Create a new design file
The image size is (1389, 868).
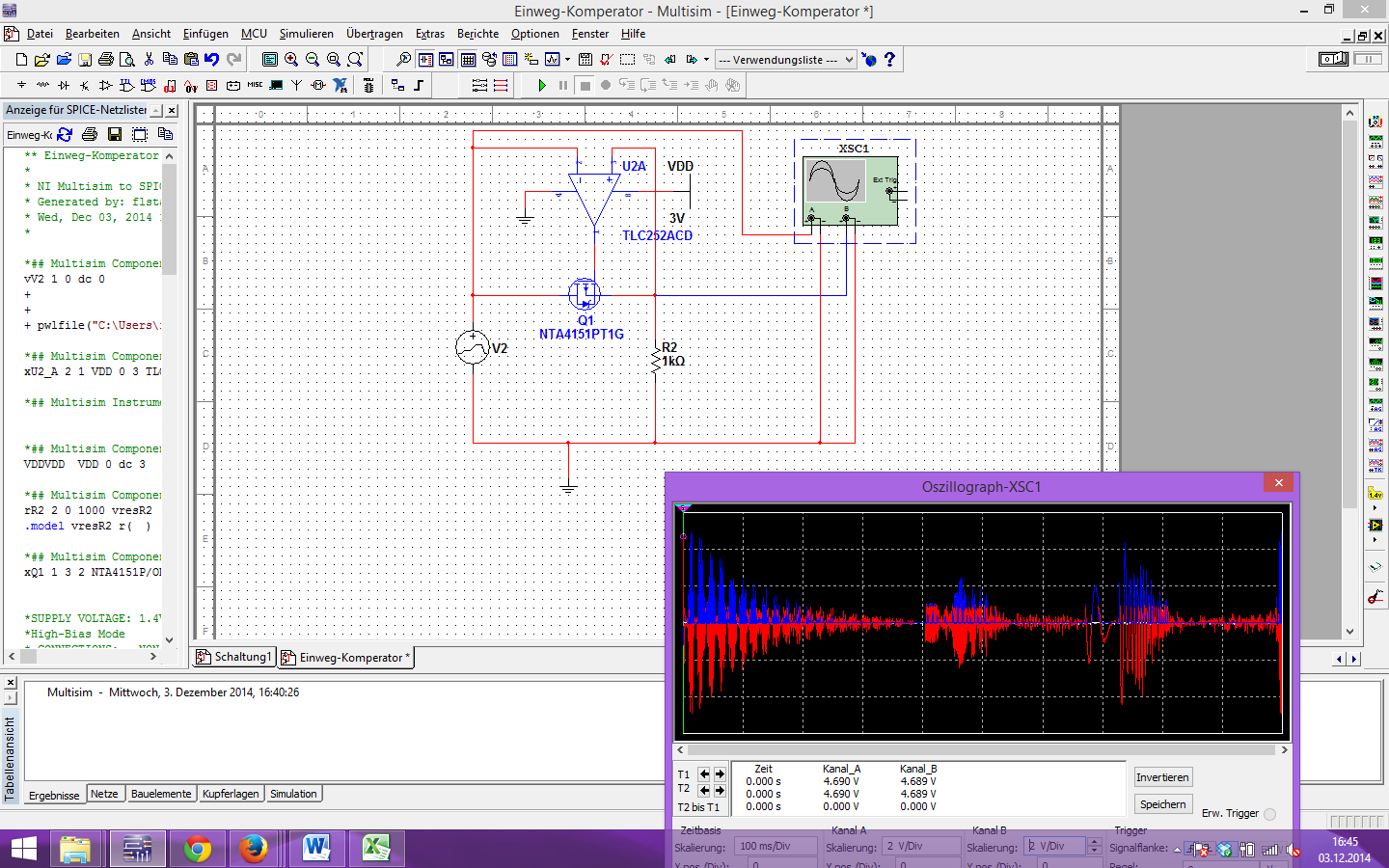tap(21, 60)
